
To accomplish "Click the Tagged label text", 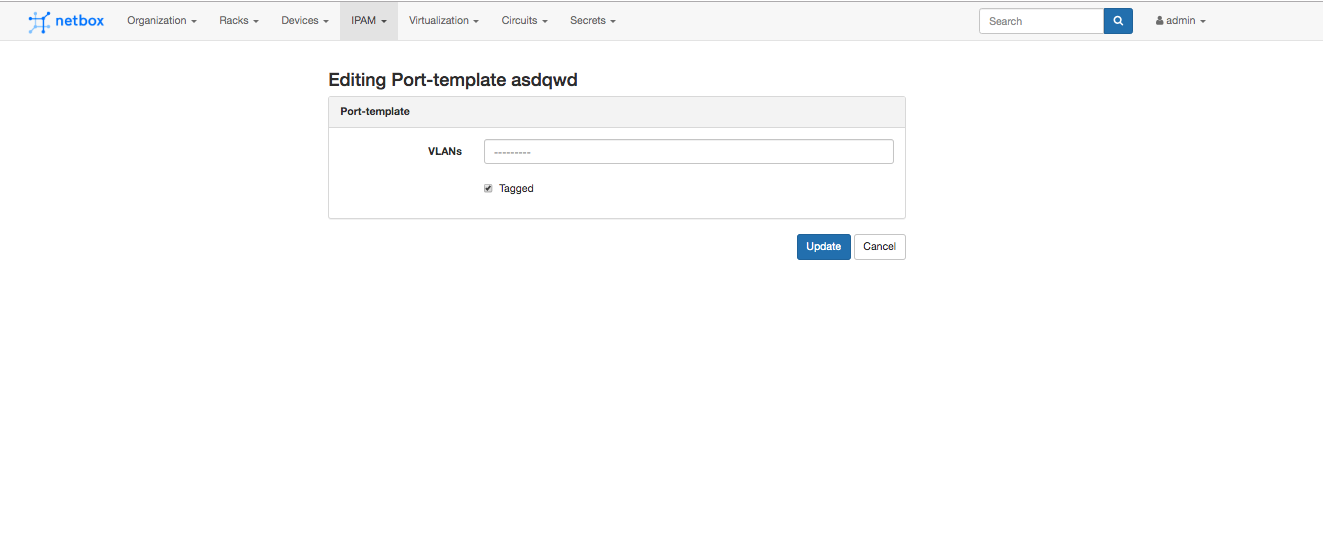I will point(516,188).
